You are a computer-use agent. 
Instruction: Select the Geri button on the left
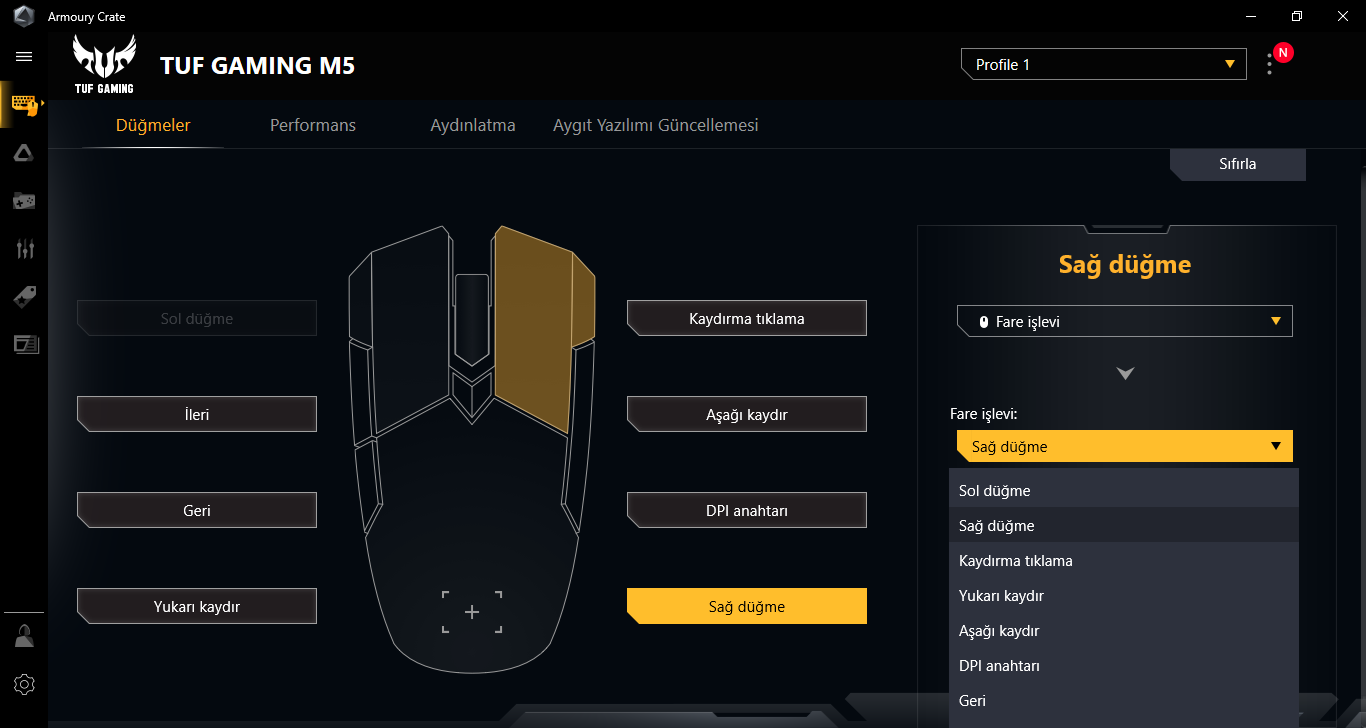pyautogui.click(x=197, y=510)
